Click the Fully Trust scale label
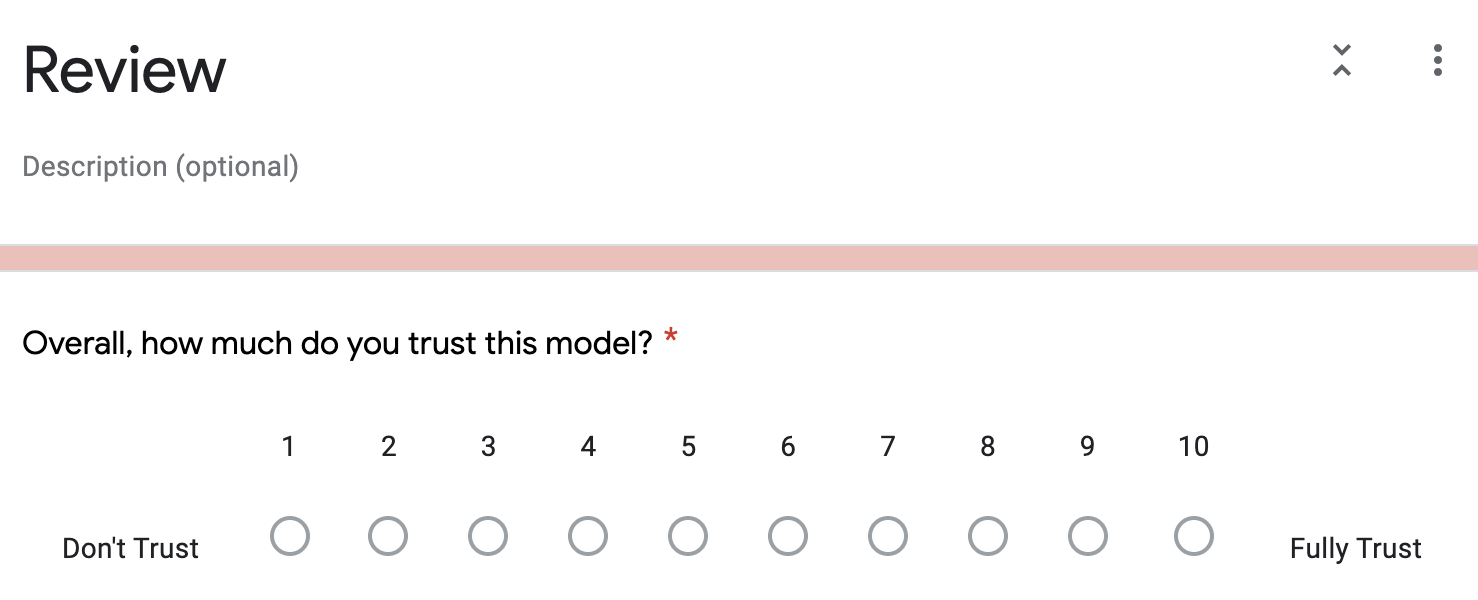 pos(1356,548)
